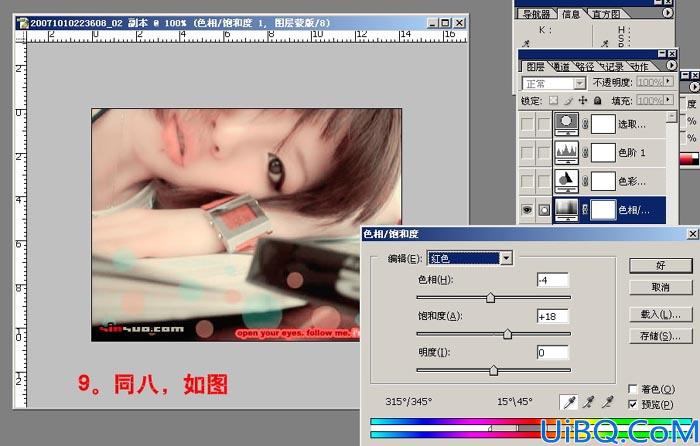This screenshot has width=700, height=446.
Task: Click the opacity 100% field in layers panel
Action: click(x=650, y=82)
